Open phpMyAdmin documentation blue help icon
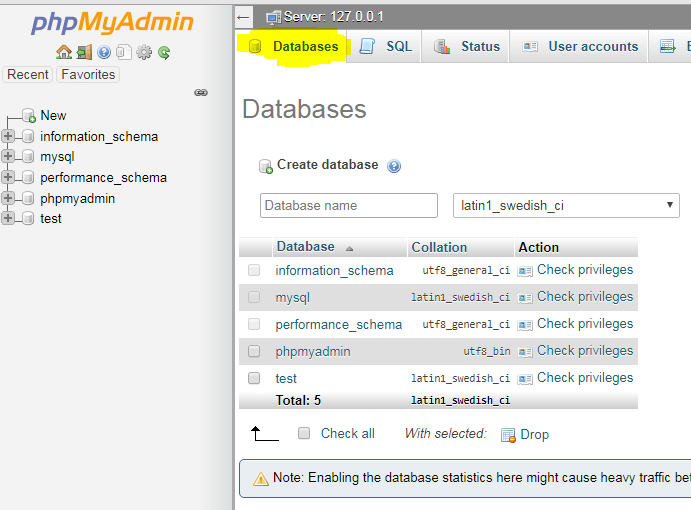 point(104,52)
